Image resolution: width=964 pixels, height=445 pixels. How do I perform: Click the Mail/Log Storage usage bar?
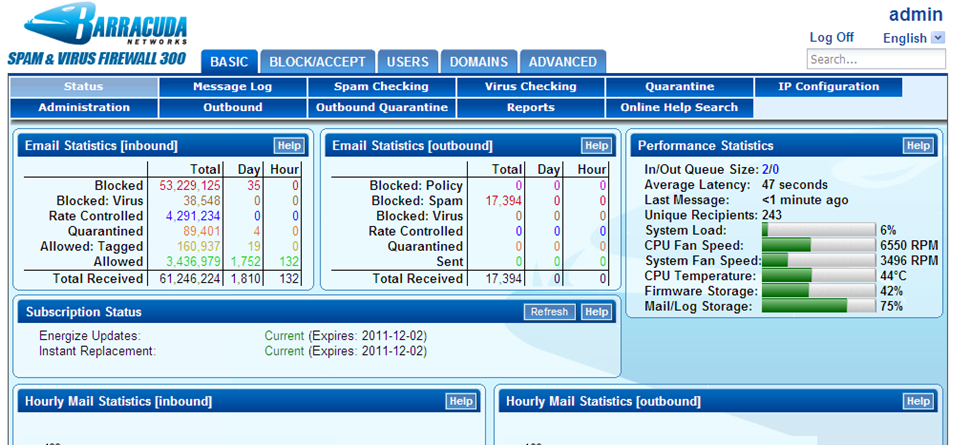(818, 306)
